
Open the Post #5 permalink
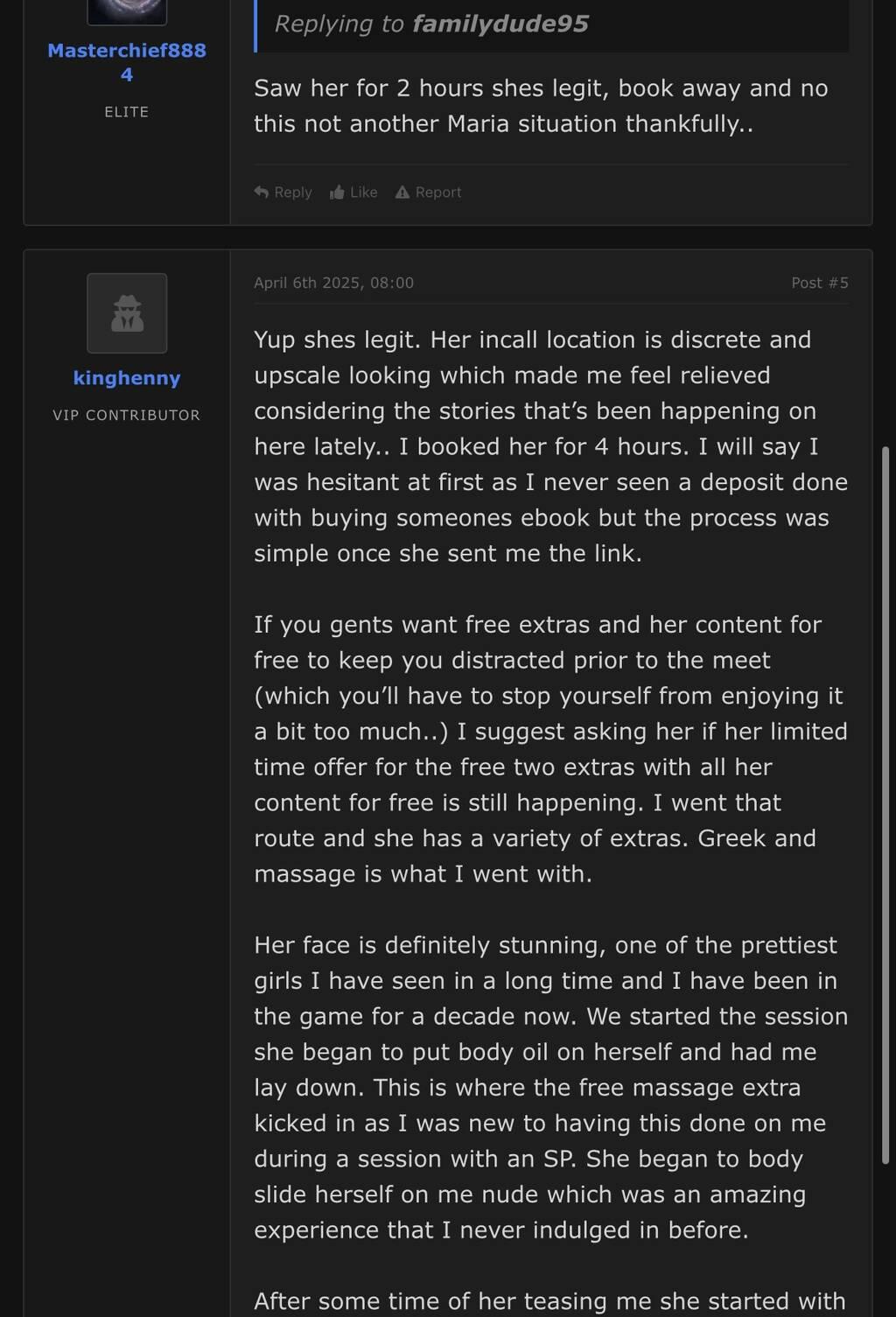coord(819,283)
